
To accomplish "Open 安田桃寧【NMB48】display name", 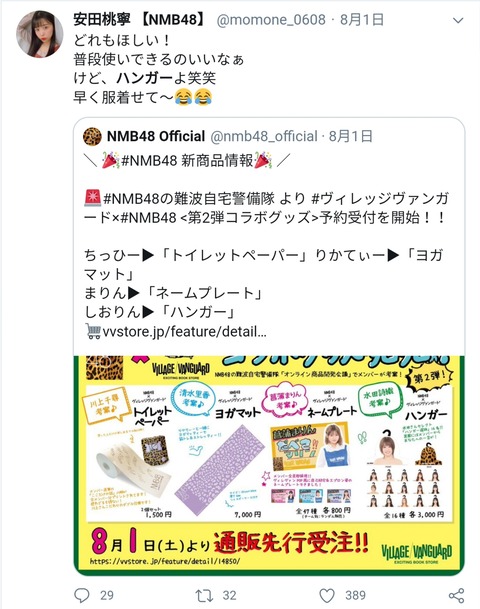I will (140, 19).
